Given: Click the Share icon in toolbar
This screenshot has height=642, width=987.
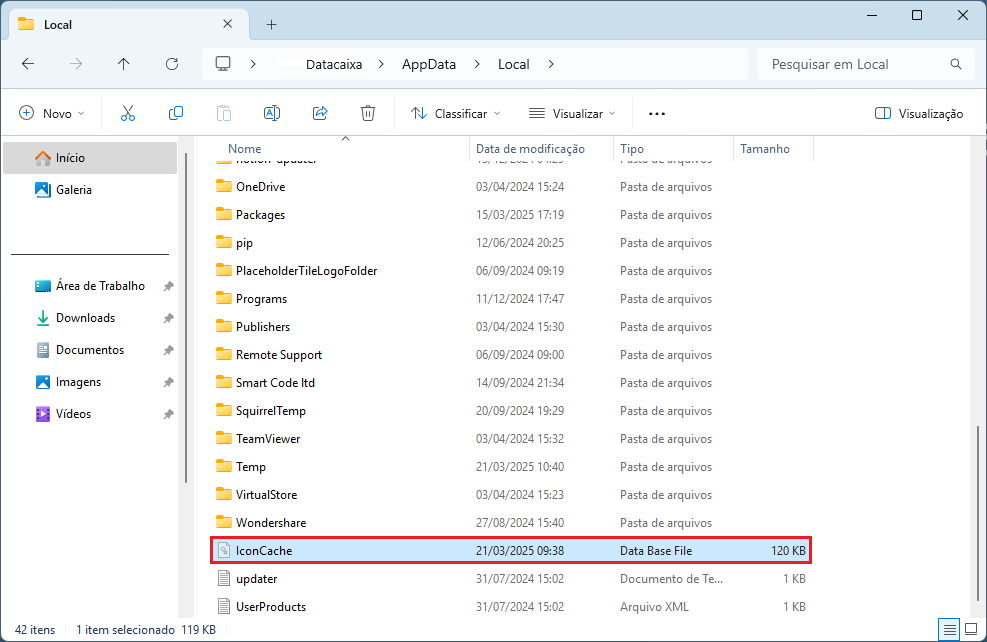Looking at the screenshot, I should coord(320,113).
